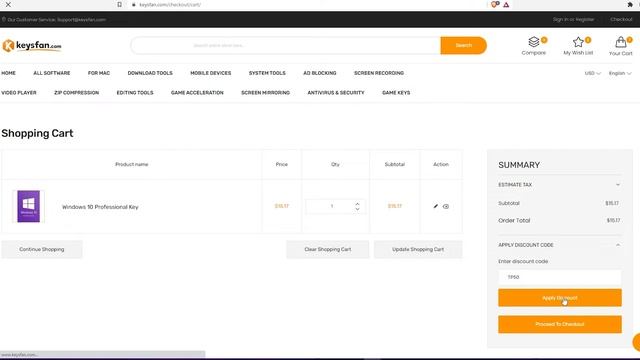Open Windows 10 Professional Key product link
This screenshot has height=360, width=640.
100,207
